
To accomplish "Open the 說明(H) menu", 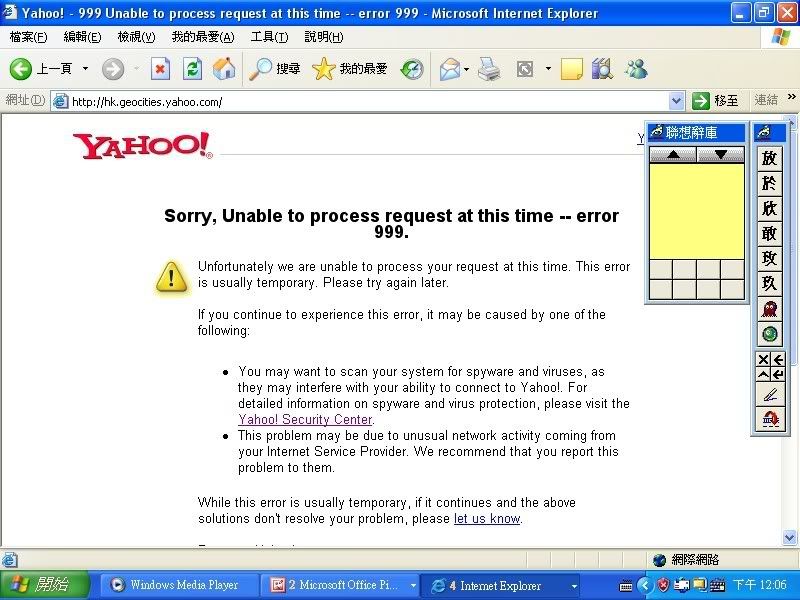I will click(x=324, y=37).
